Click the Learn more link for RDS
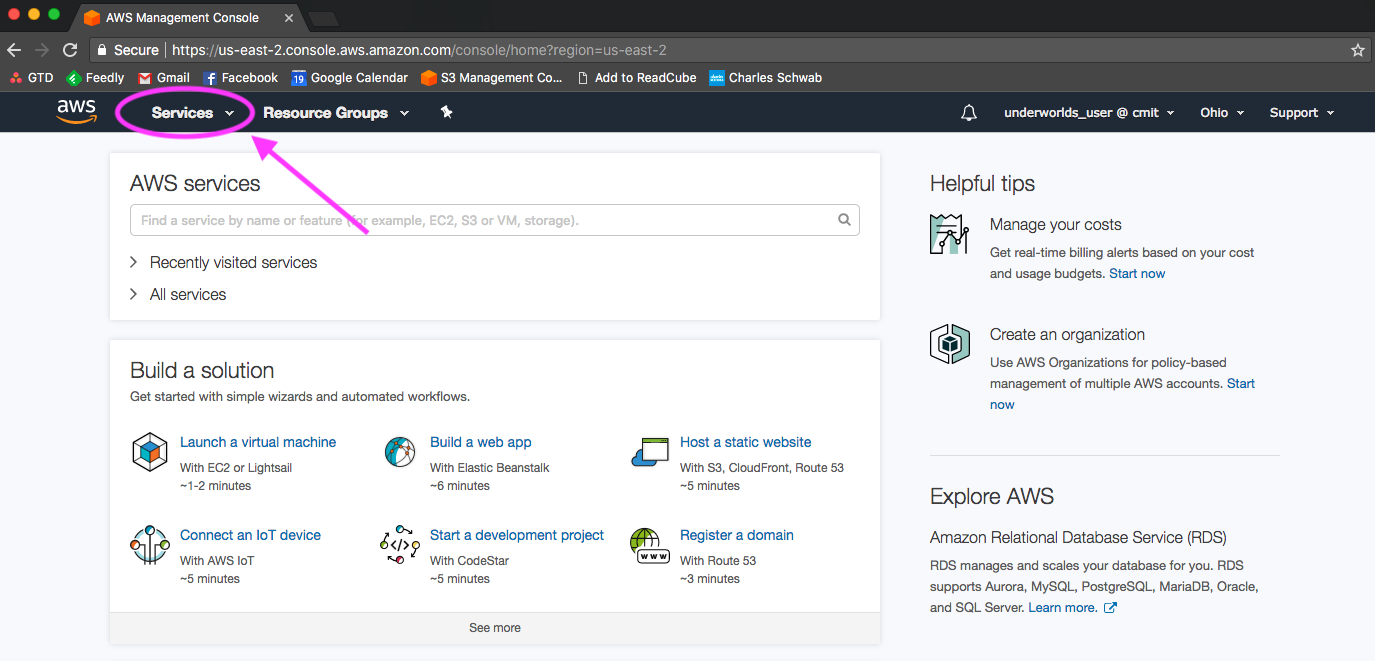The width and height of the screenshot is (1375, 661). 1063,607
